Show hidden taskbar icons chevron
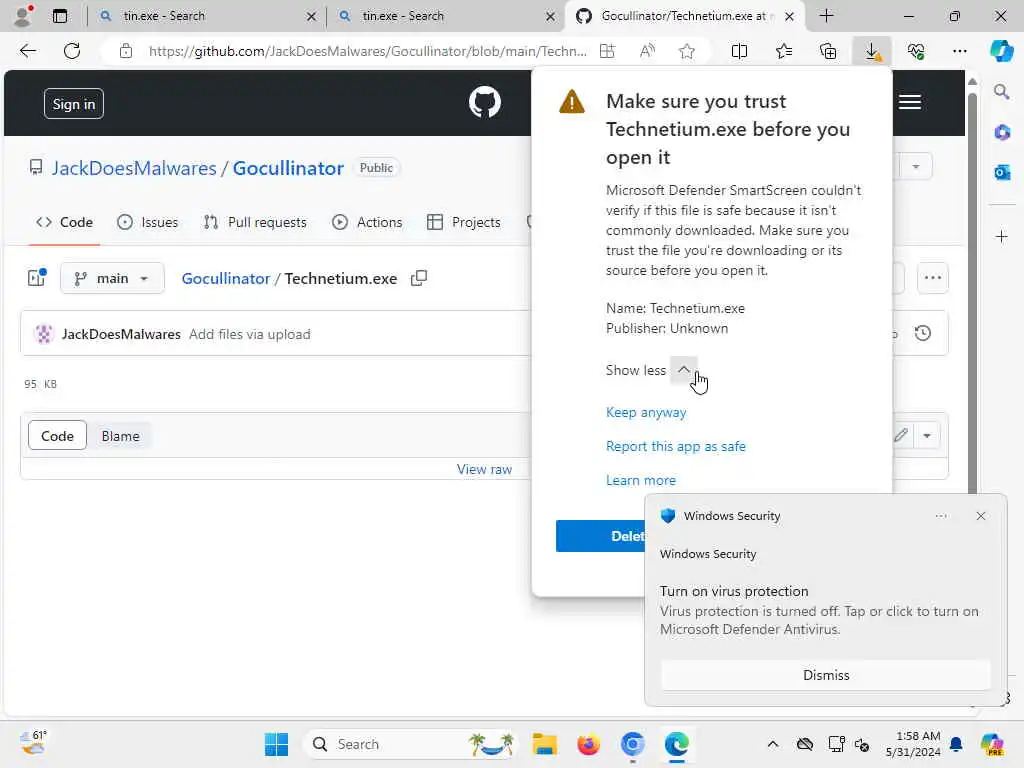Viewport: 1024px width, 768px height. click(773, 744)
